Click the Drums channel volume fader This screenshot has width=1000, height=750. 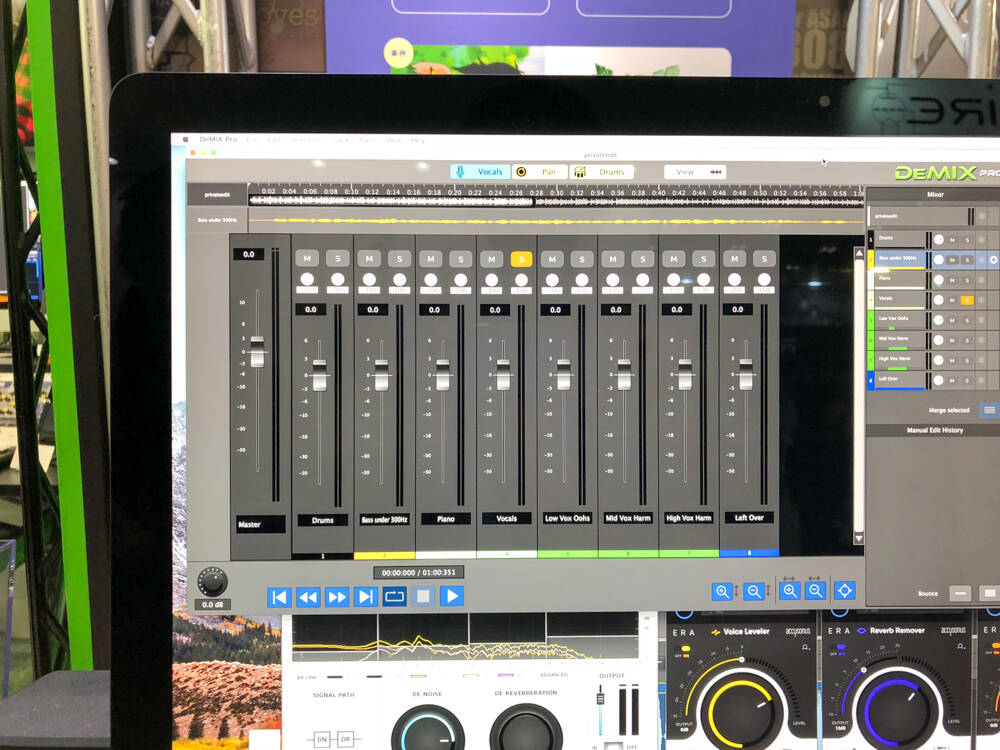click(320, 375)
